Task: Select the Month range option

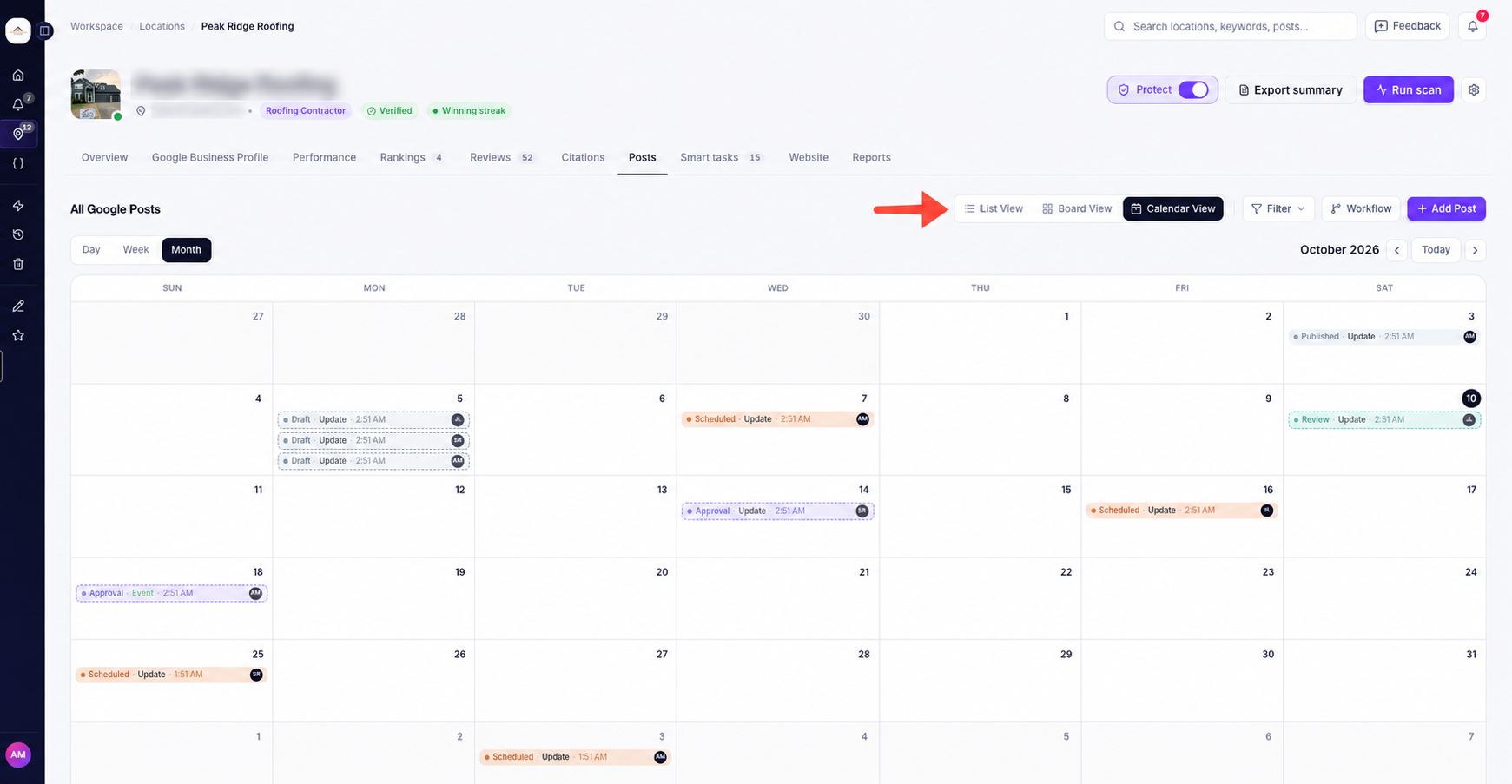Action: point(186,250)
